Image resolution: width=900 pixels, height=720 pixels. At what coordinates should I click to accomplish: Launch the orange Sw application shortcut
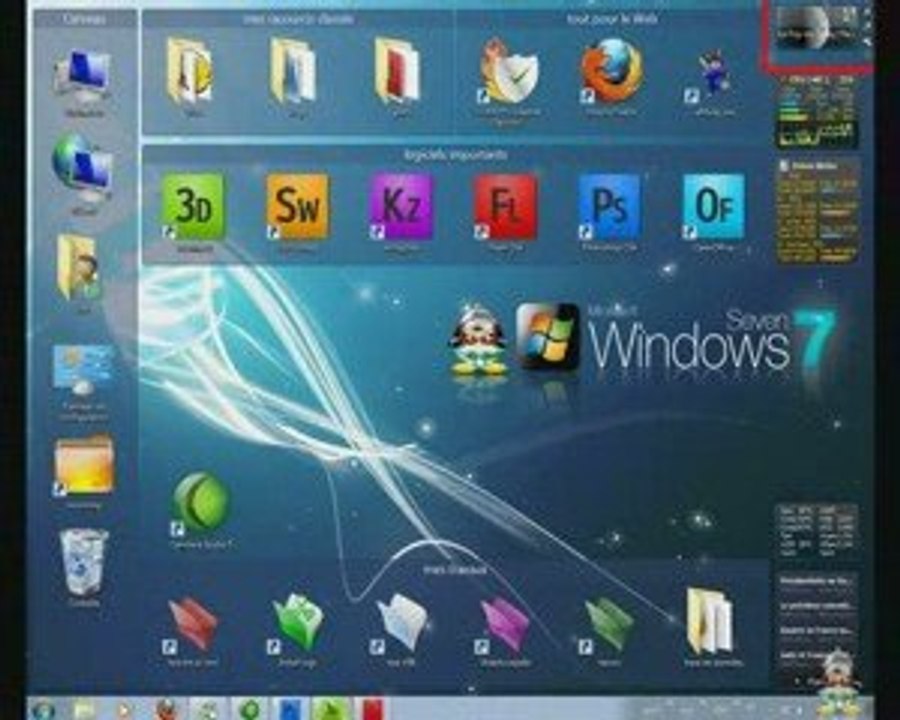pos(297,207)
